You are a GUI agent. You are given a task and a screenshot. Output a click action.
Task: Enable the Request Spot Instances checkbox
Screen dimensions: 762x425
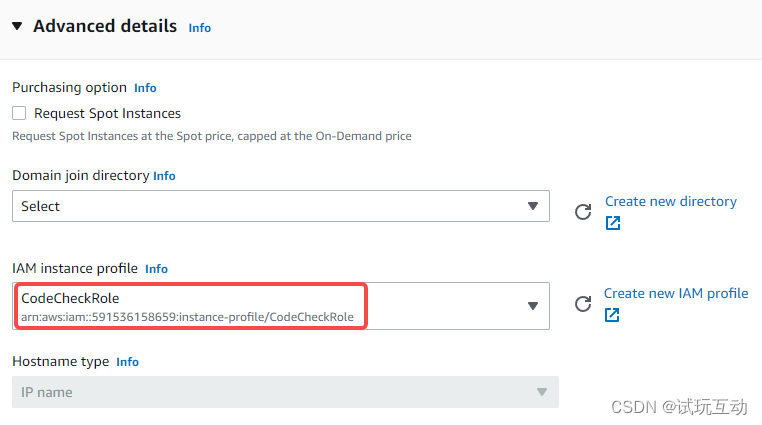coord(19,113)
